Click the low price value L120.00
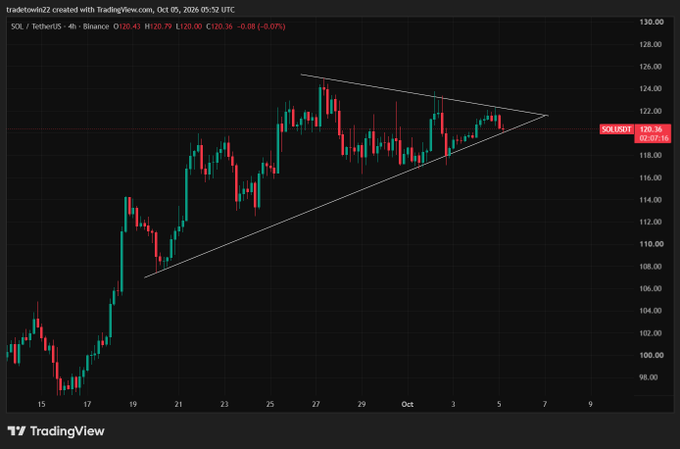Viewport: 680px width, 449px height. pyautogui.click(x=189, y=26)
